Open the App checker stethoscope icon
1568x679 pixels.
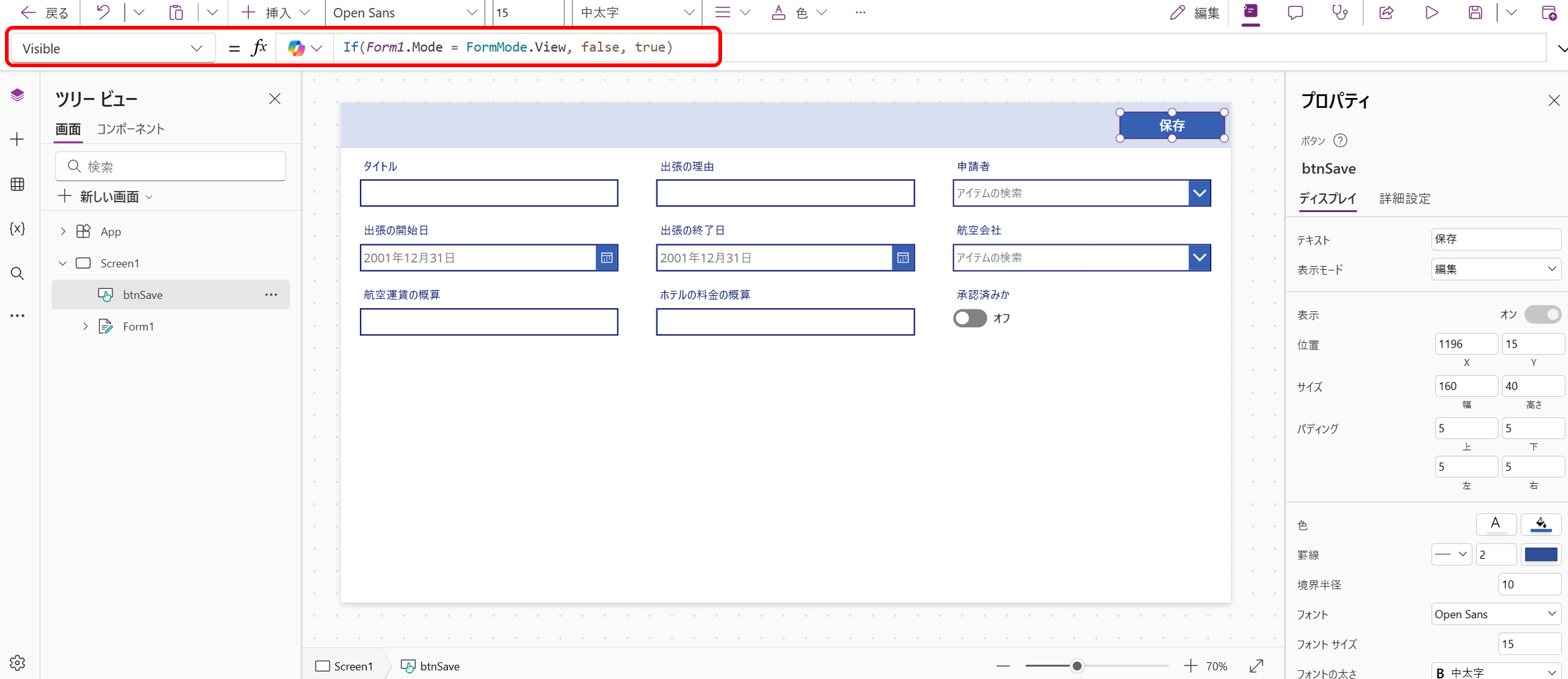tap(1339, 12)
